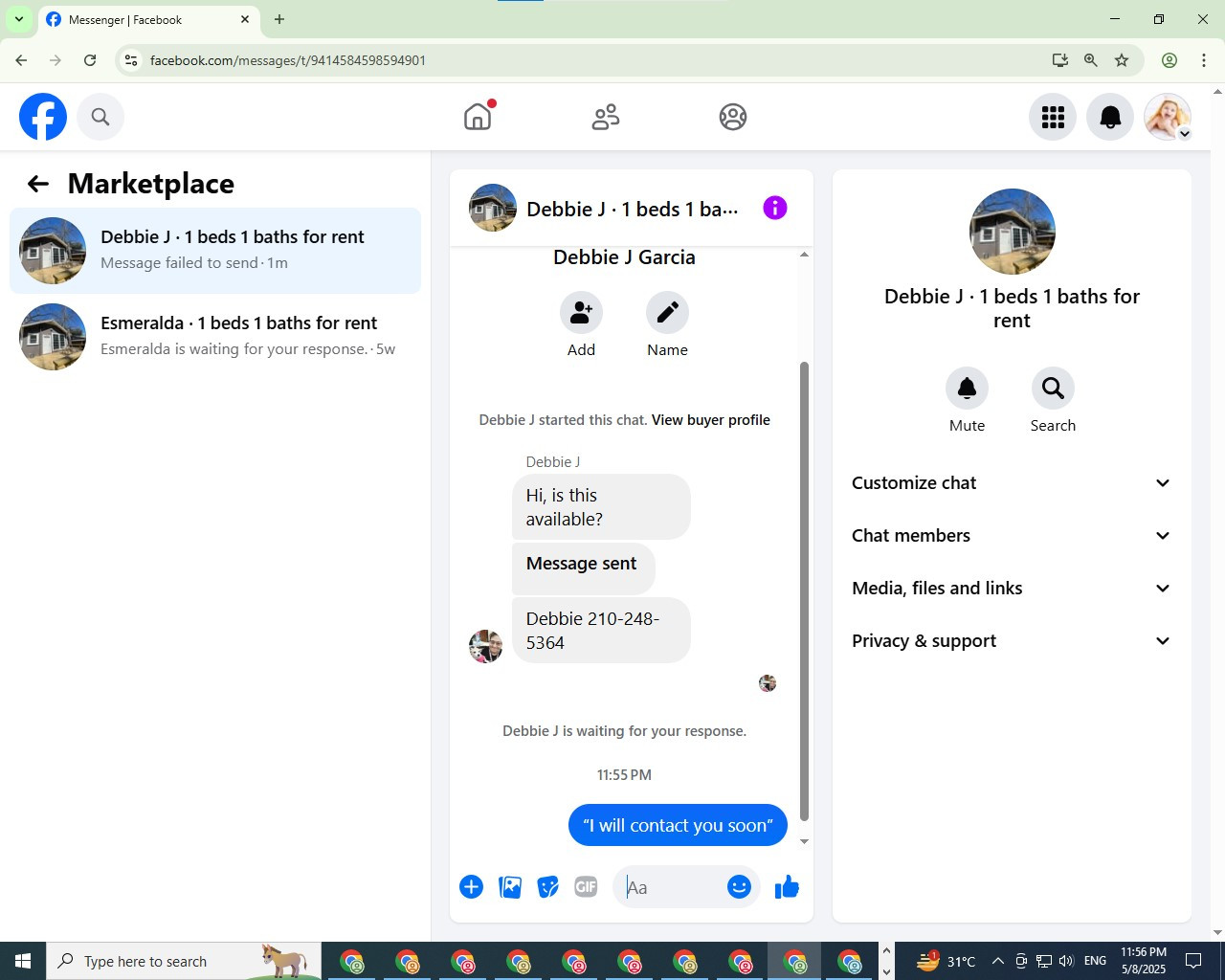Screen dimensions: 1225x980
Task: Open the tab search dropdown in Chrome
Action: click(x=19, y=19)
